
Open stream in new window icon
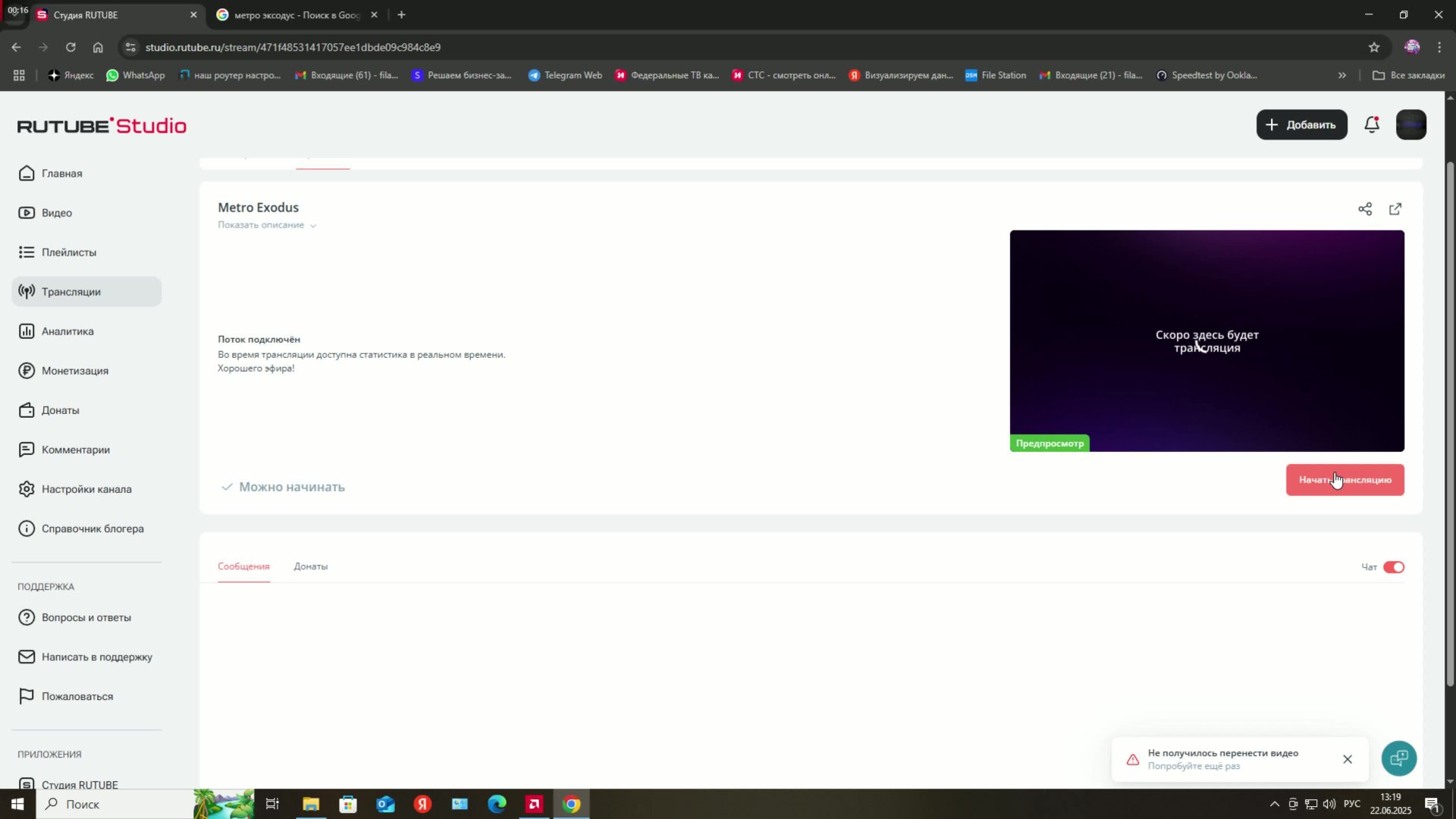coord(1395,209)
